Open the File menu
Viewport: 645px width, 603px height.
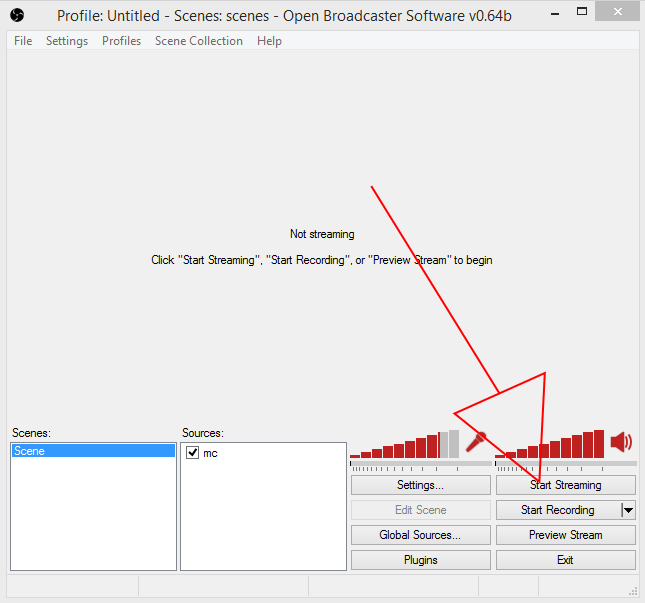(23, 41)
